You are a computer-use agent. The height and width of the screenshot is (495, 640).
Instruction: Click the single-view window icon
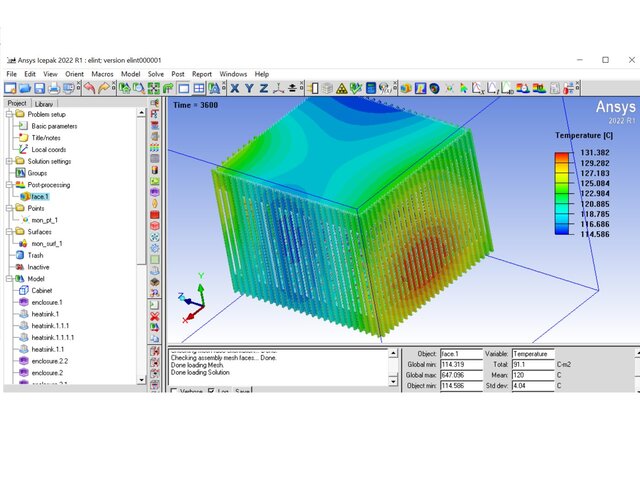tap(184, 88)
